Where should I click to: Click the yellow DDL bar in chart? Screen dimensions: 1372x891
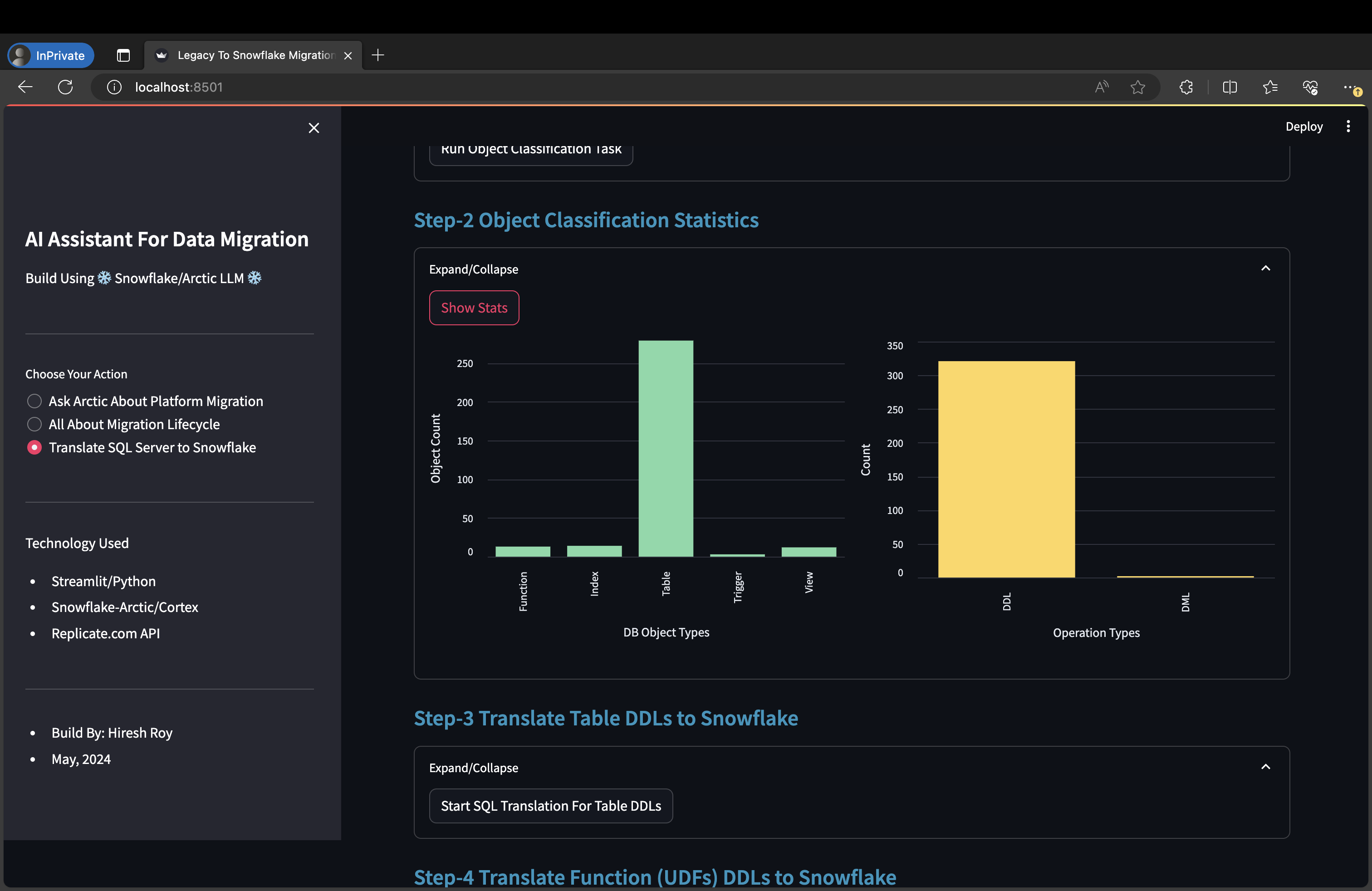(1006, 469)
